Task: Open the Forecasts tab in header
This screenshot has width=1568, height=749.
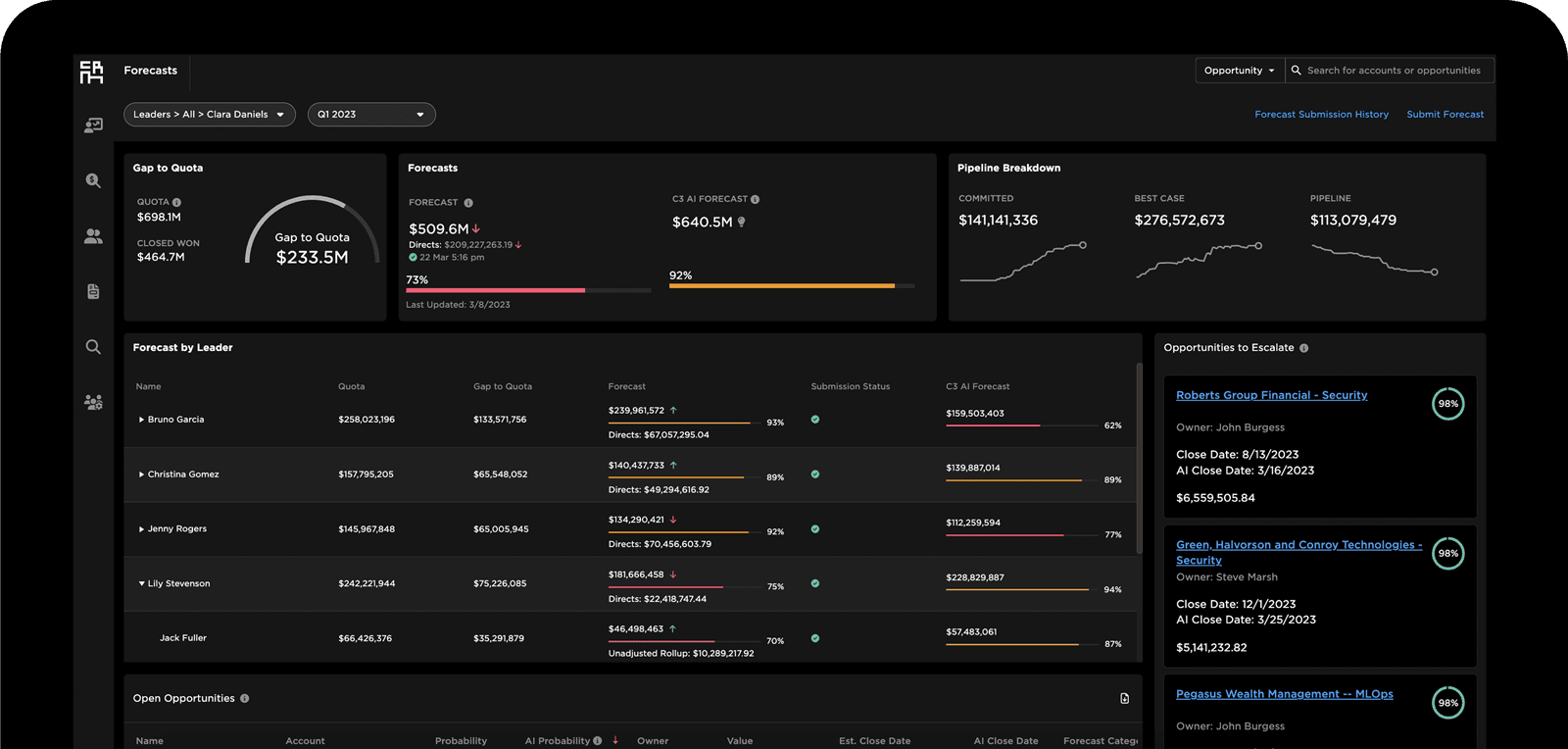Action: [151, 71]
